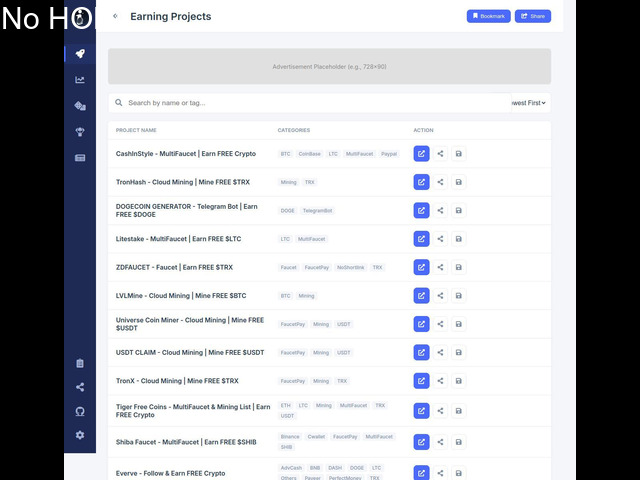Save the Litestake MultiFaucet project
Viewport: 640px width, 480px height.
[458, 239]
